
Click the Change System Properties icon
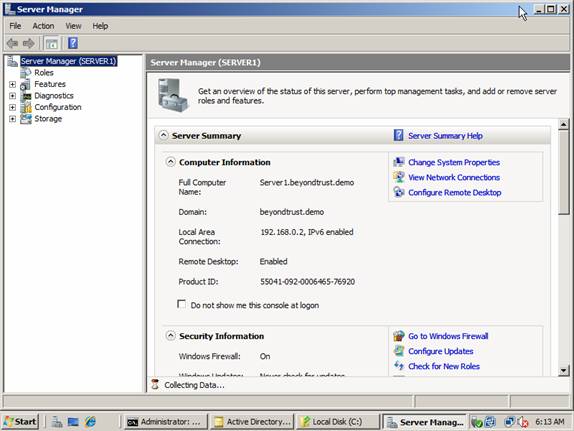(x=399, y=162)
